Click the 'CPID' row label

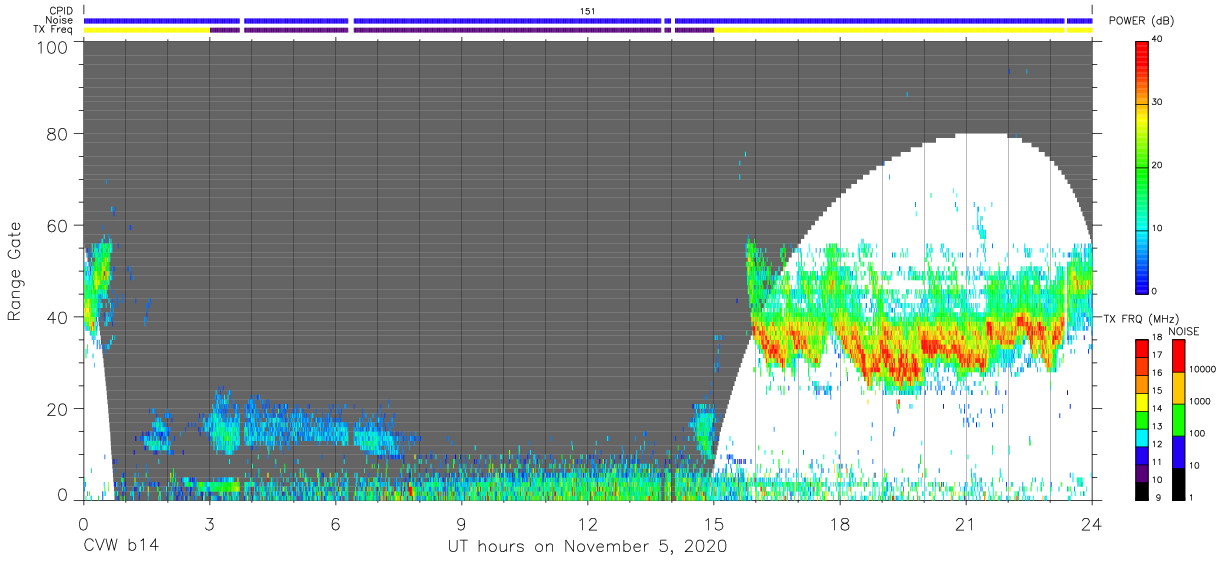tap(63, 10)
